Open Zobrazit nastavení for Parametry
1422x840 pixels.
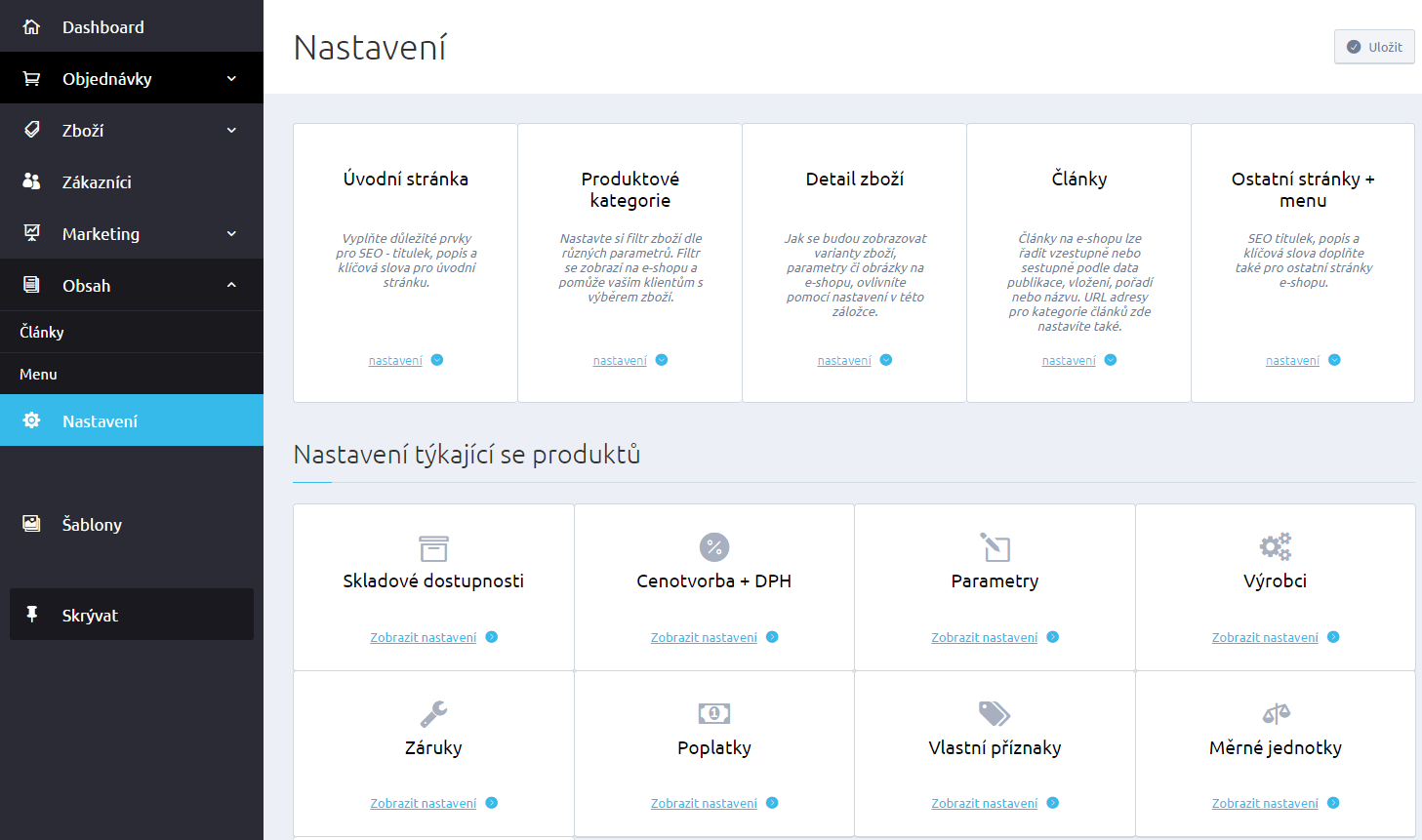coord(984,638)
